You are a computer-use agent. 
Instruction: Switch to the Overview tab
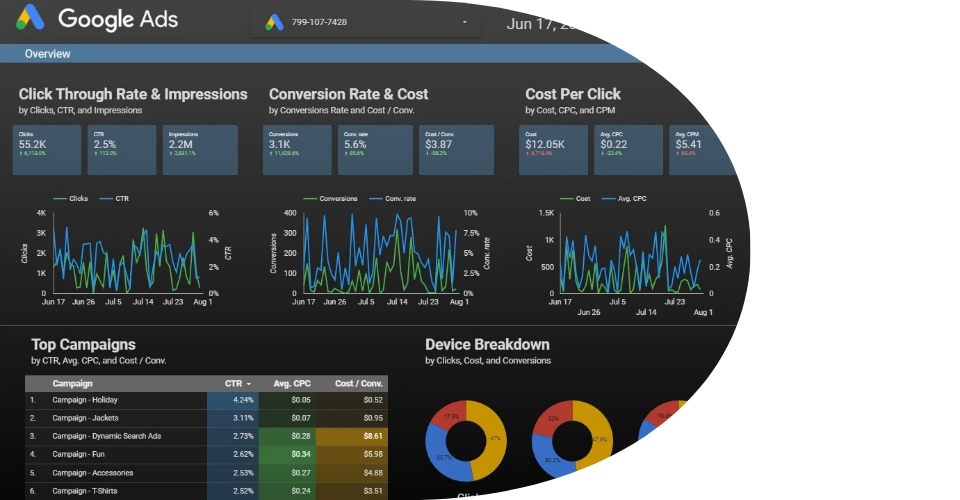click(47, 54)
